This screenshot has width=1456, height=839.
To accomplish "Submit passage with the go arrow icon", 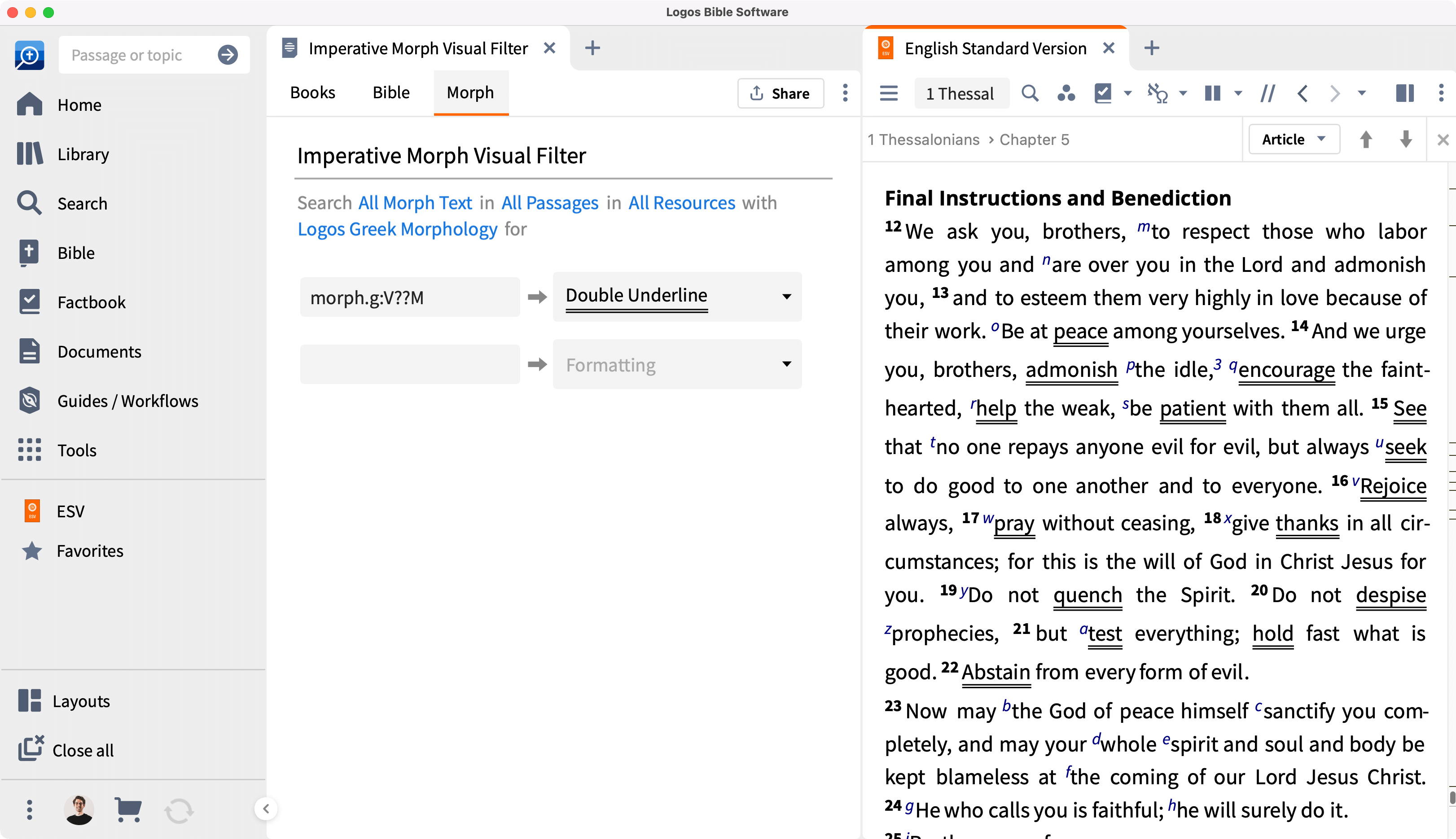I will pyautogui.click(x=228, y=55).
